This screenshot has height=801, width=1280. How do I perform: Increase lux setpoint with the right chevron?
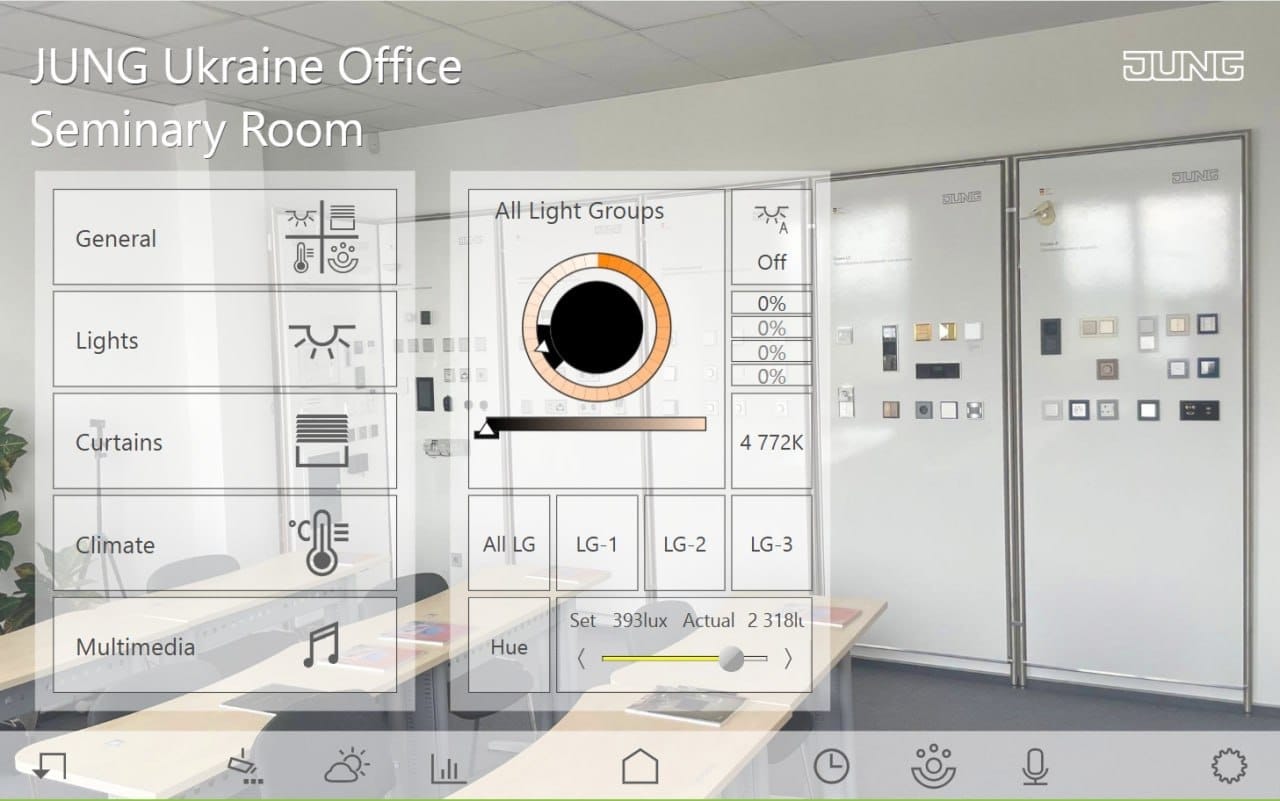(788, 658)
